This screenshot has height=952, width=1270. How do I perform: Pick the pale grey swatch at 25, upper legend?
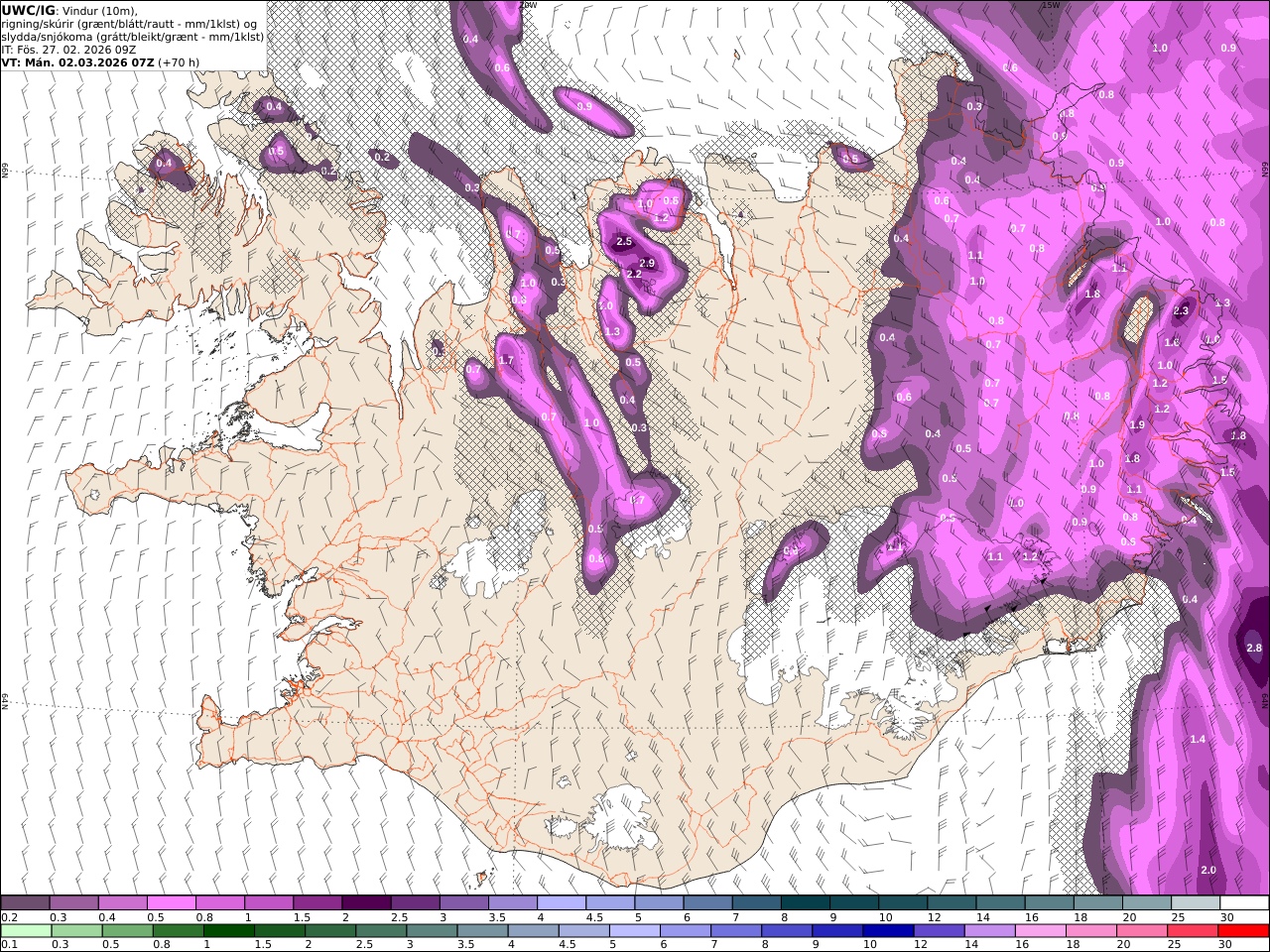pos(1196,902)
